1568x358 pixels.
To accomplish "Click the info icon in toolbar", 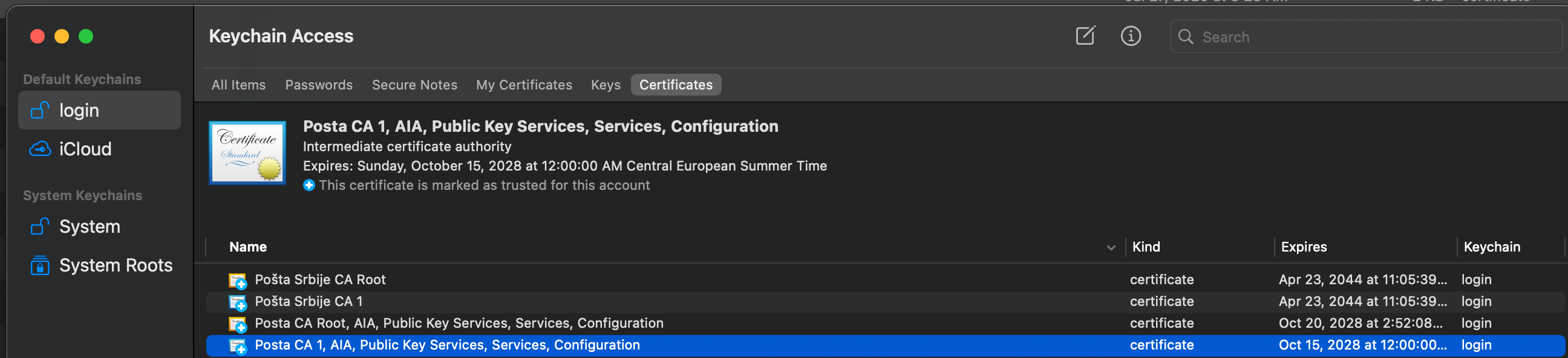I will tap(1131, 36).
